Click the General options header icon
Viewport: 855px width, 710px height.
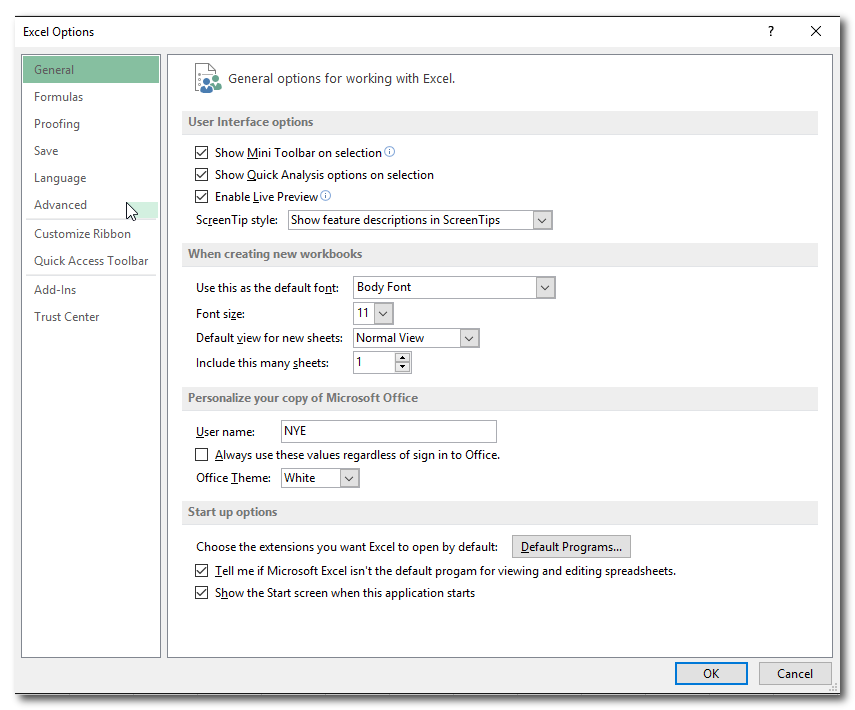pos(207,78)
